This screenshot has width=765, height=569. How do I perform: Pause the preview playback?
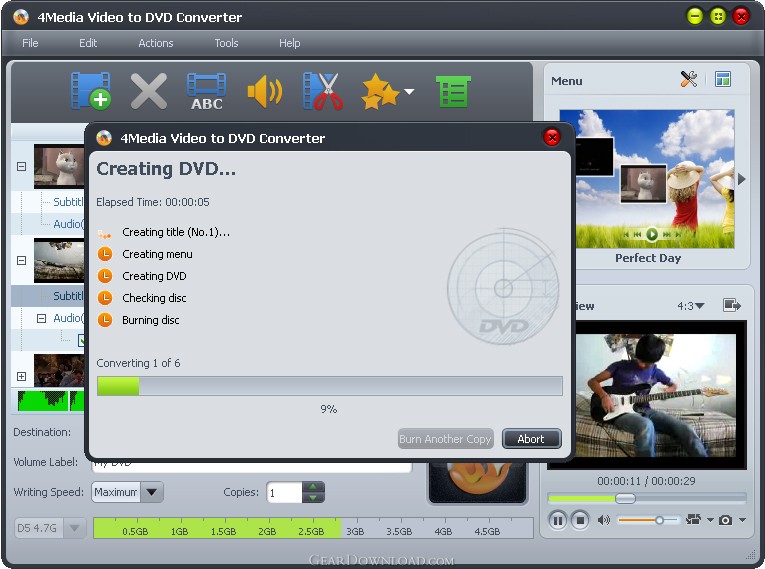pos(558,520)
